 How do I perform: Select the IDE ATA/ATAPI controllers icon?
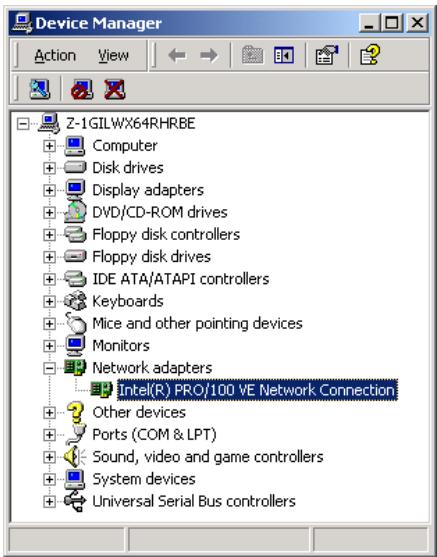tap(75, 279)
